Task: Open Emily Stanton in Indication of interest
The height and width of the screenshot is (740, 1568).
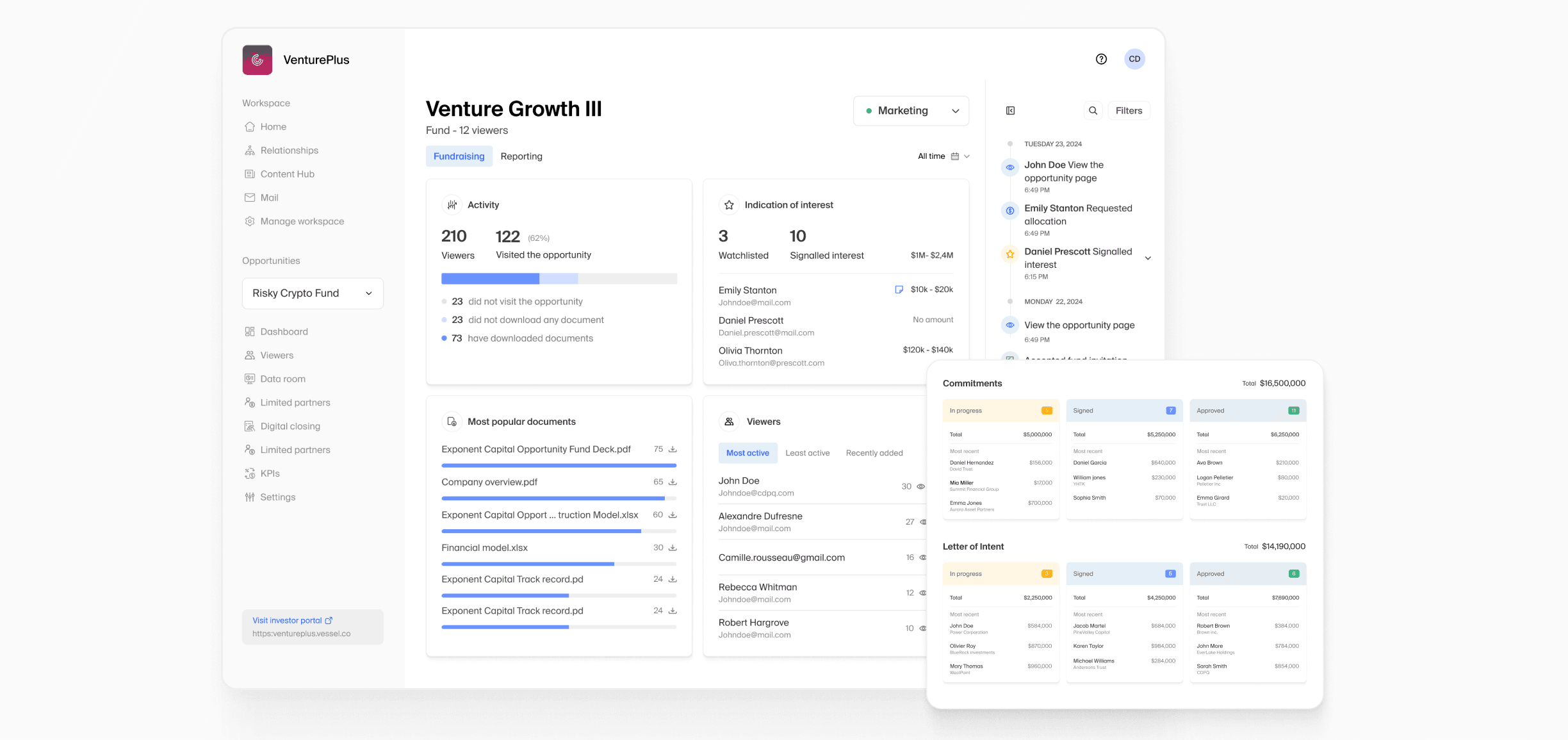Action: pyautogui.click(x=835, y=296)
